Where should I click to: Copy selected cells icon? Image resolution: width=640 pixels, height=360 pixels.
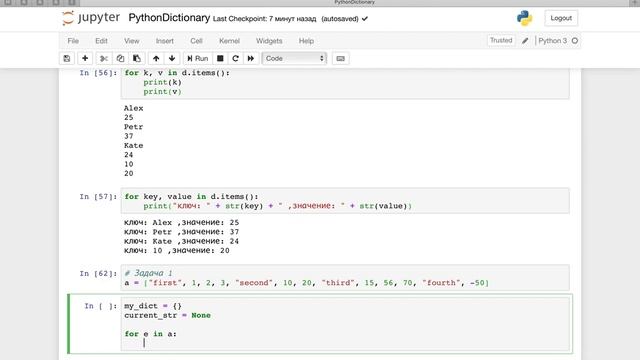120,58
